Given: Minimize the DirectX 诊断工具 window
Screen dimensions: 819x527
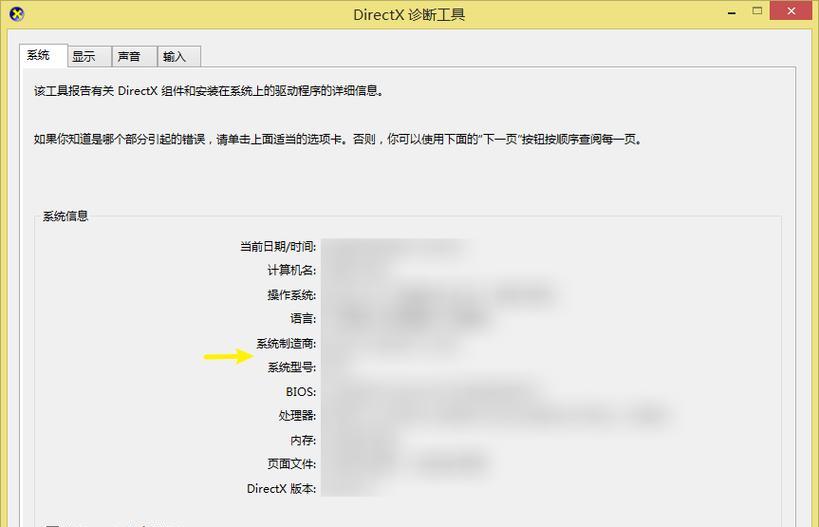Looking at the screenshot, I should click(x=732, y=11).
